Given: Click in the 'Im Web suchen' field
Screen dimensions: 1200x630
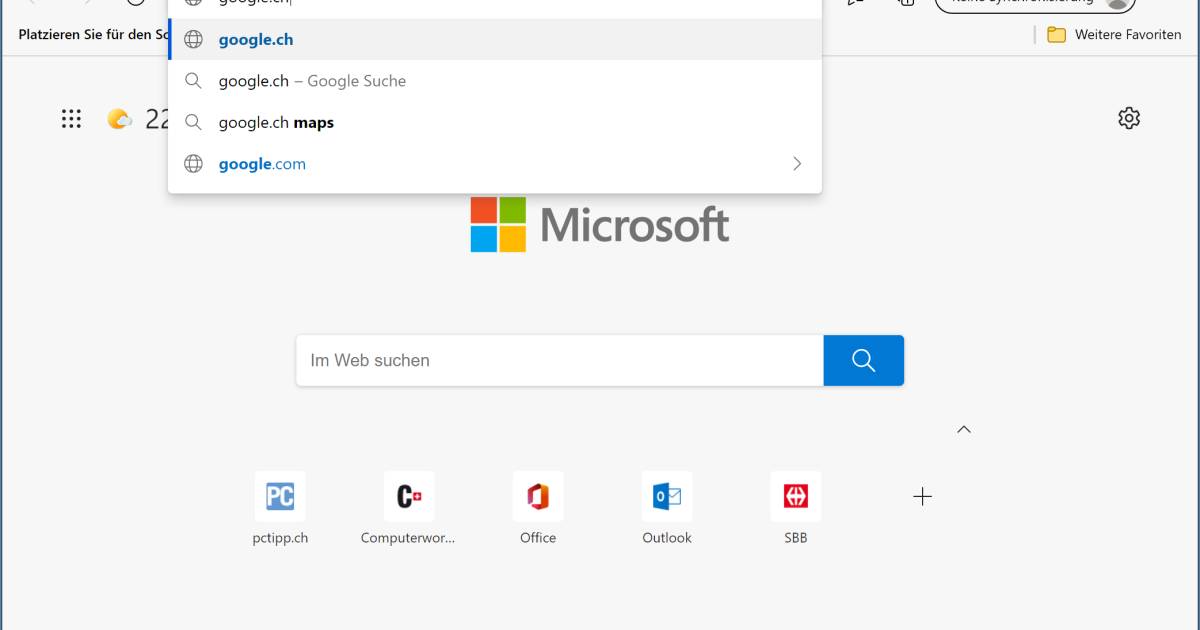Looking at the screenshot, I should coord(560,360).
